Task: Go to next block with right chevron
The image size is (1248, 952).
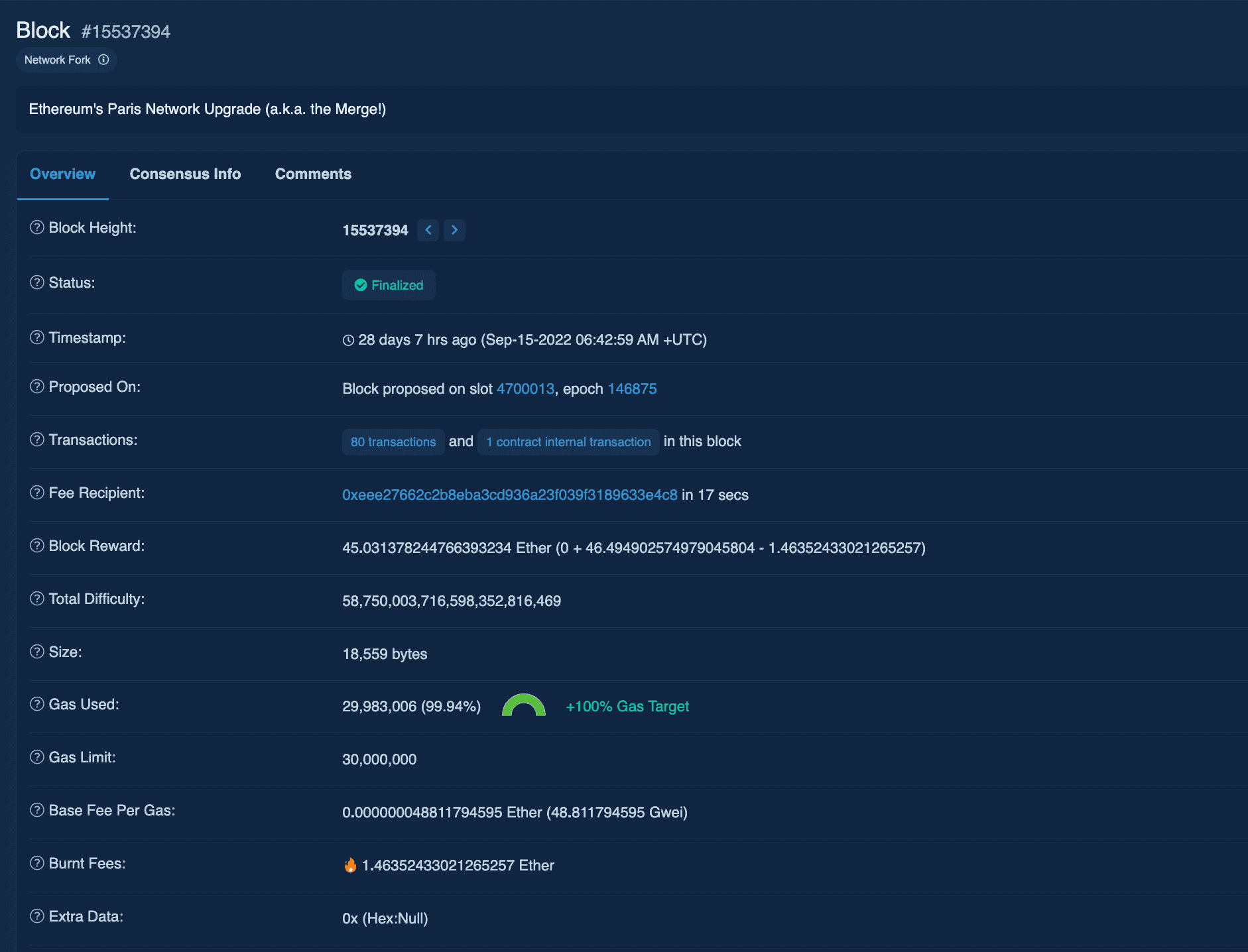Action: (454, 230)
